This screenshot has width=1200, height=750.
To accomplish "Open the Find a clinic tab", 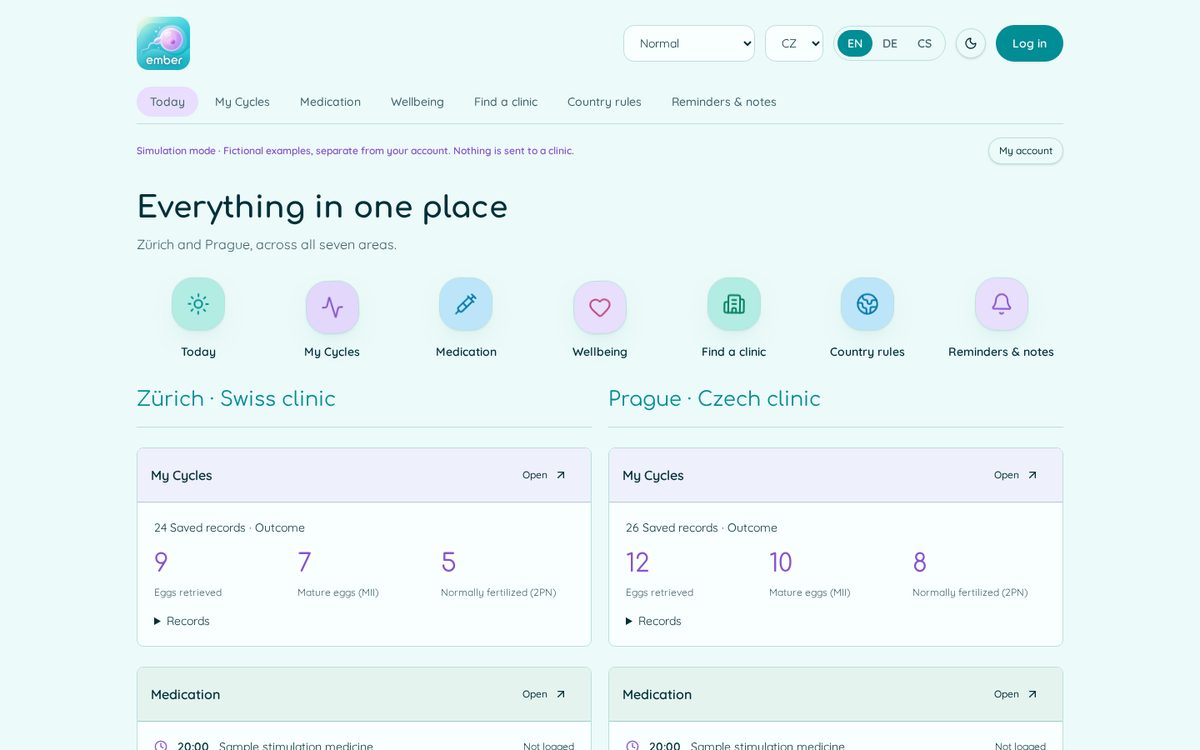I will point(506,102).
